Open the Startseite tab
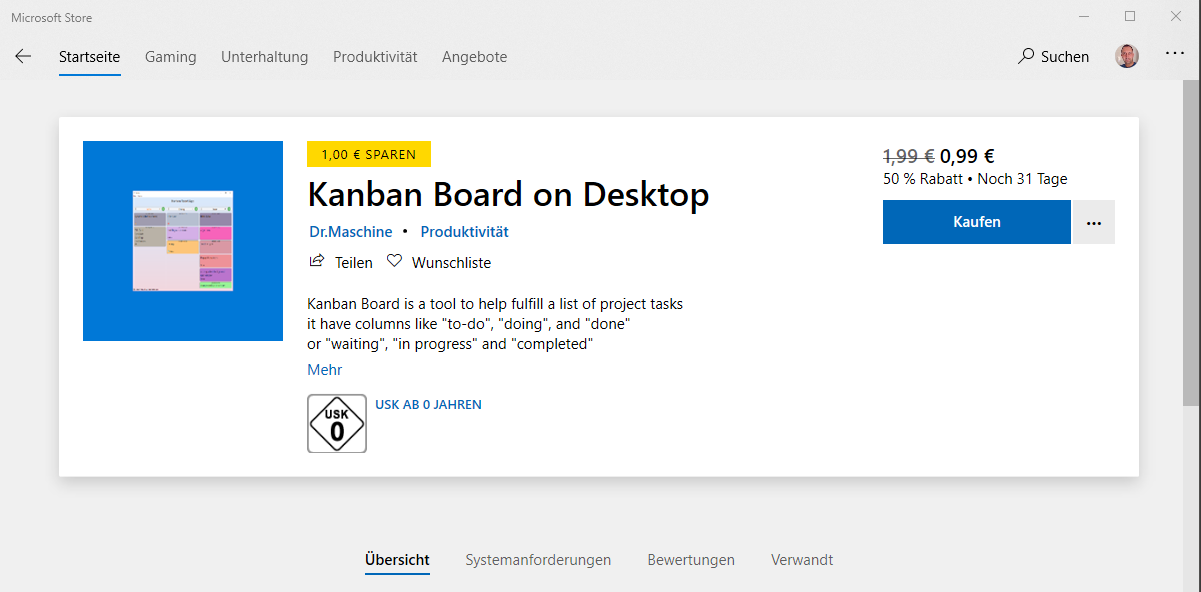1201x592 pixels. 89,57
